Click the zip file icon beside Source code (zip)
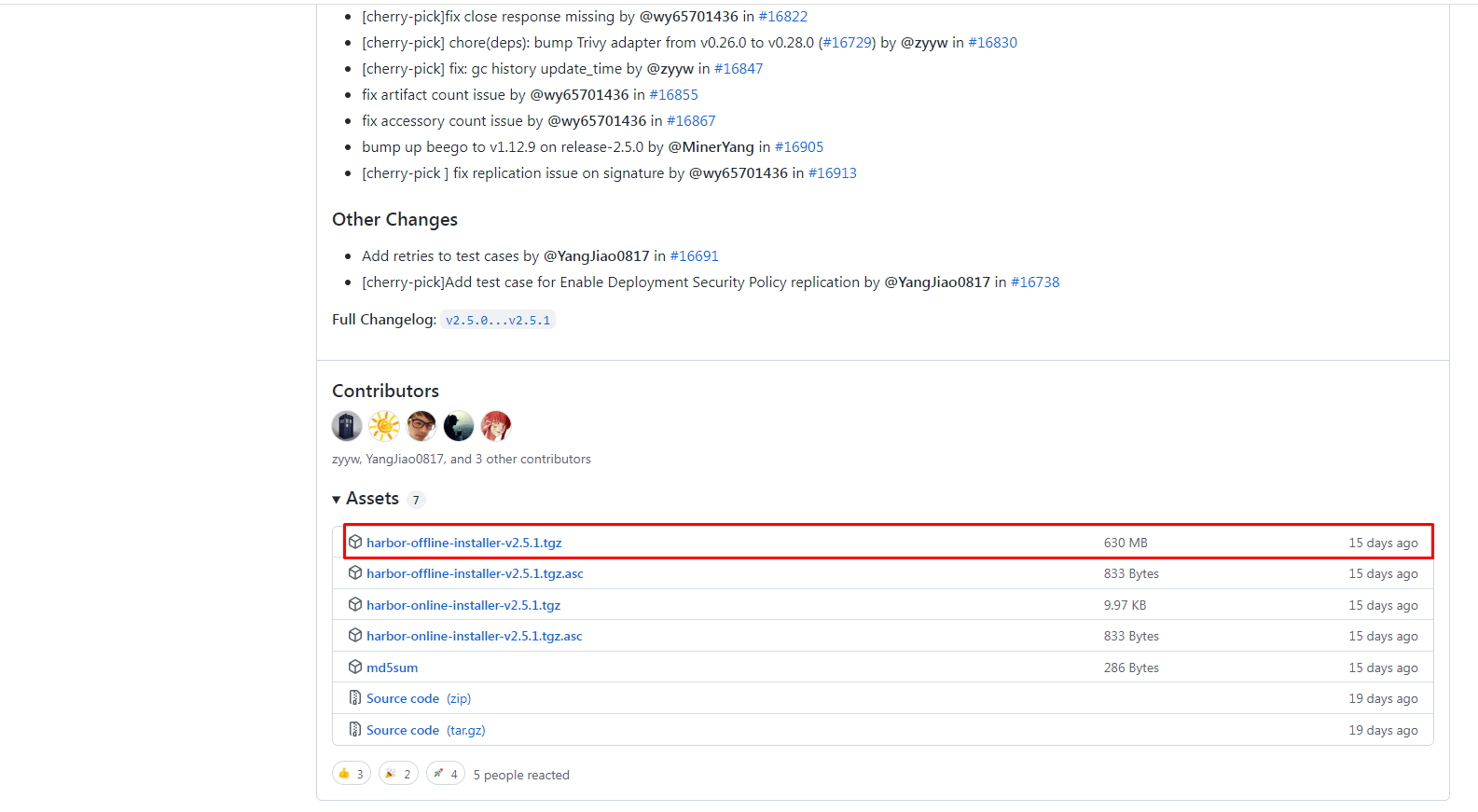1478x812 pixels. point(355,698)
